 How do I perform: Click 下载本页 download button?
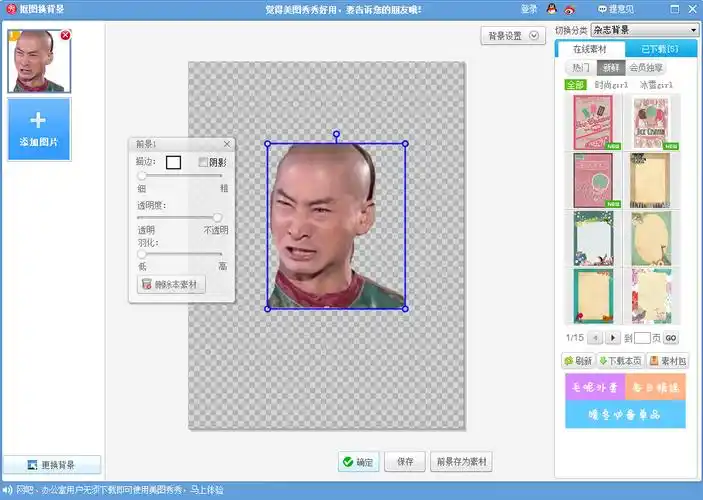point(621,361)
